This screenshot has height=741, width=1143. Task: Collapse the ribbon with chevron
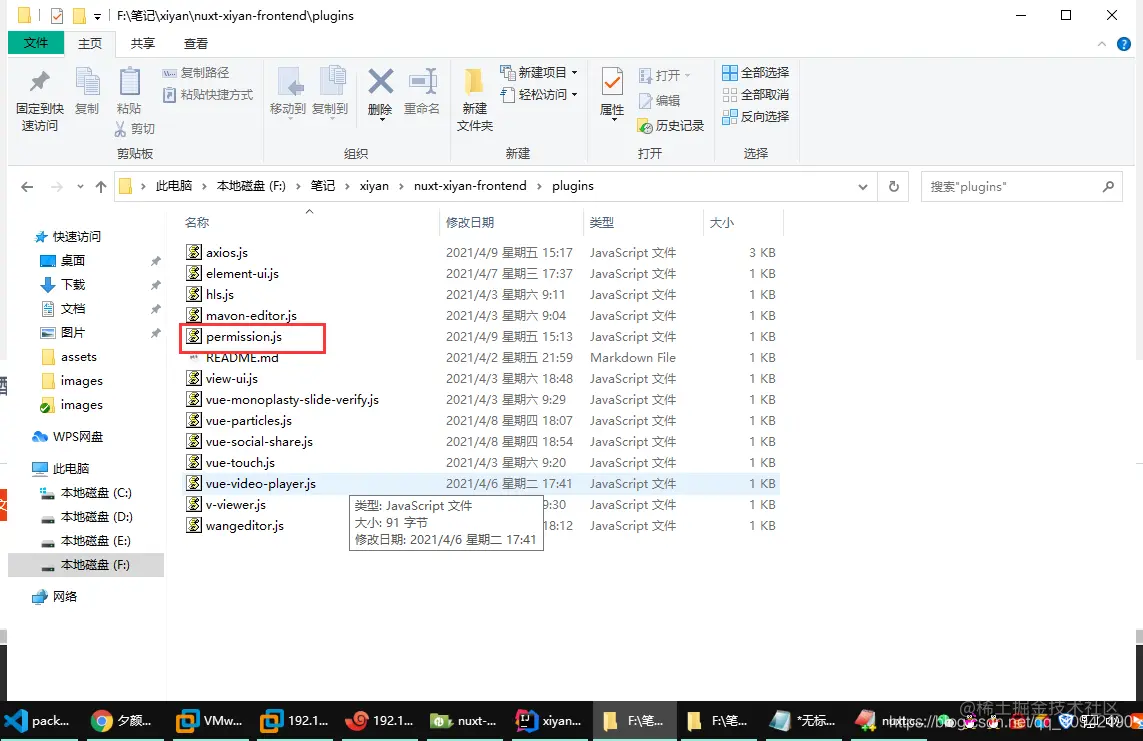pyautogui.click(x=1101, y=44)
